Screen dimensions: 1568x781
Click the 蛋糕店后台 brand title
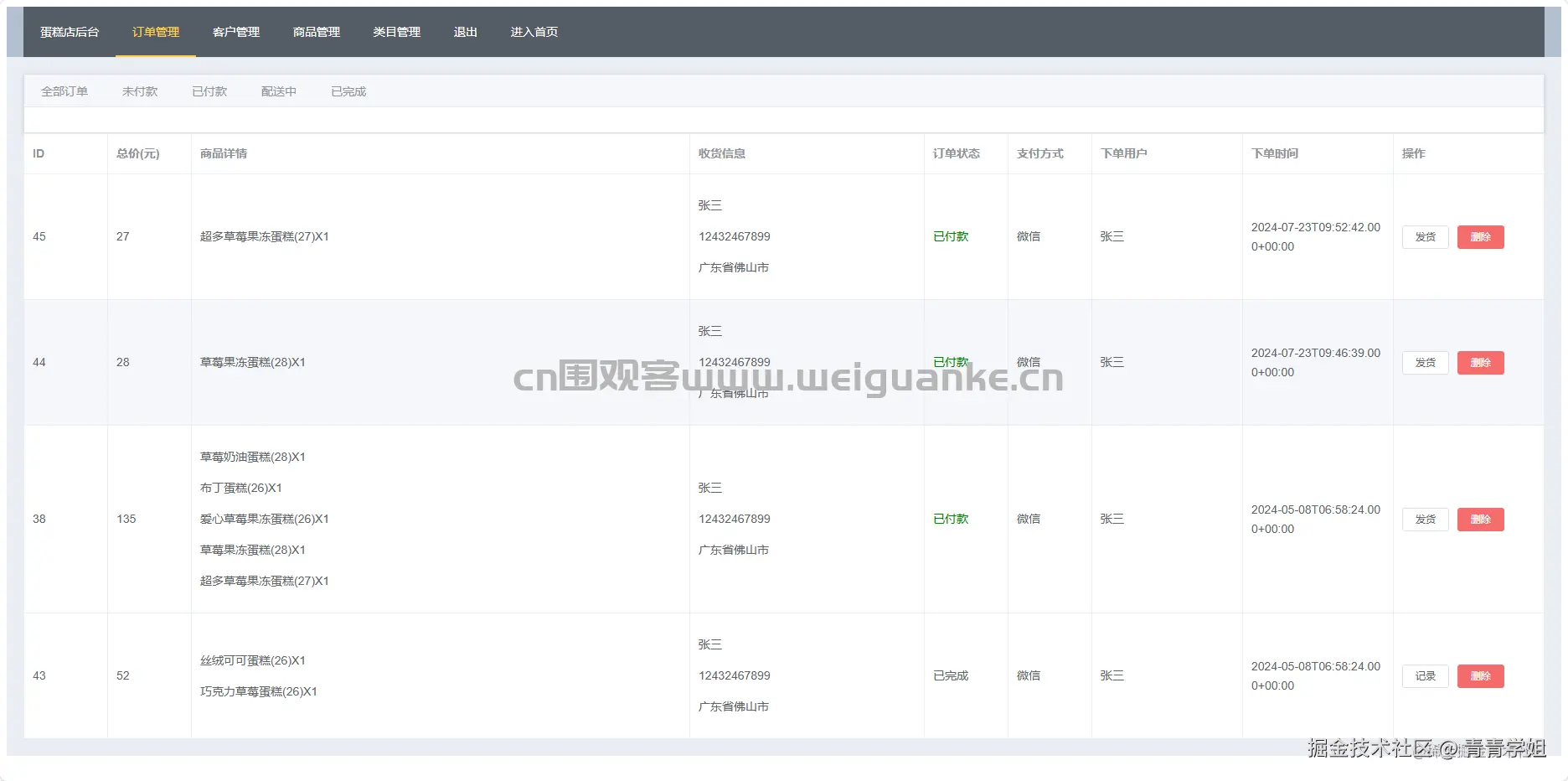(x=70, y=32)
